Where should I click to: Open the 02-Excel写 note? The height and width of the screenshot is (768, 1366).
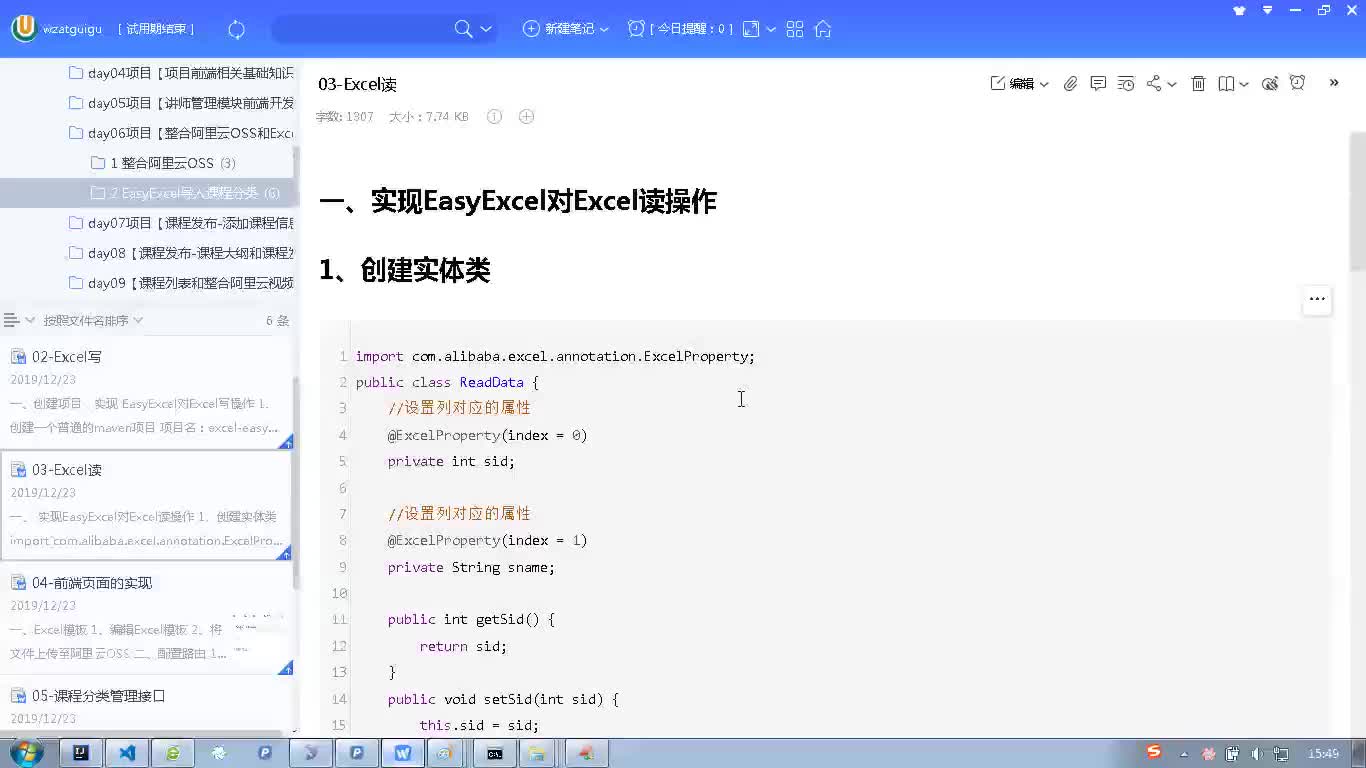point(146,393)
